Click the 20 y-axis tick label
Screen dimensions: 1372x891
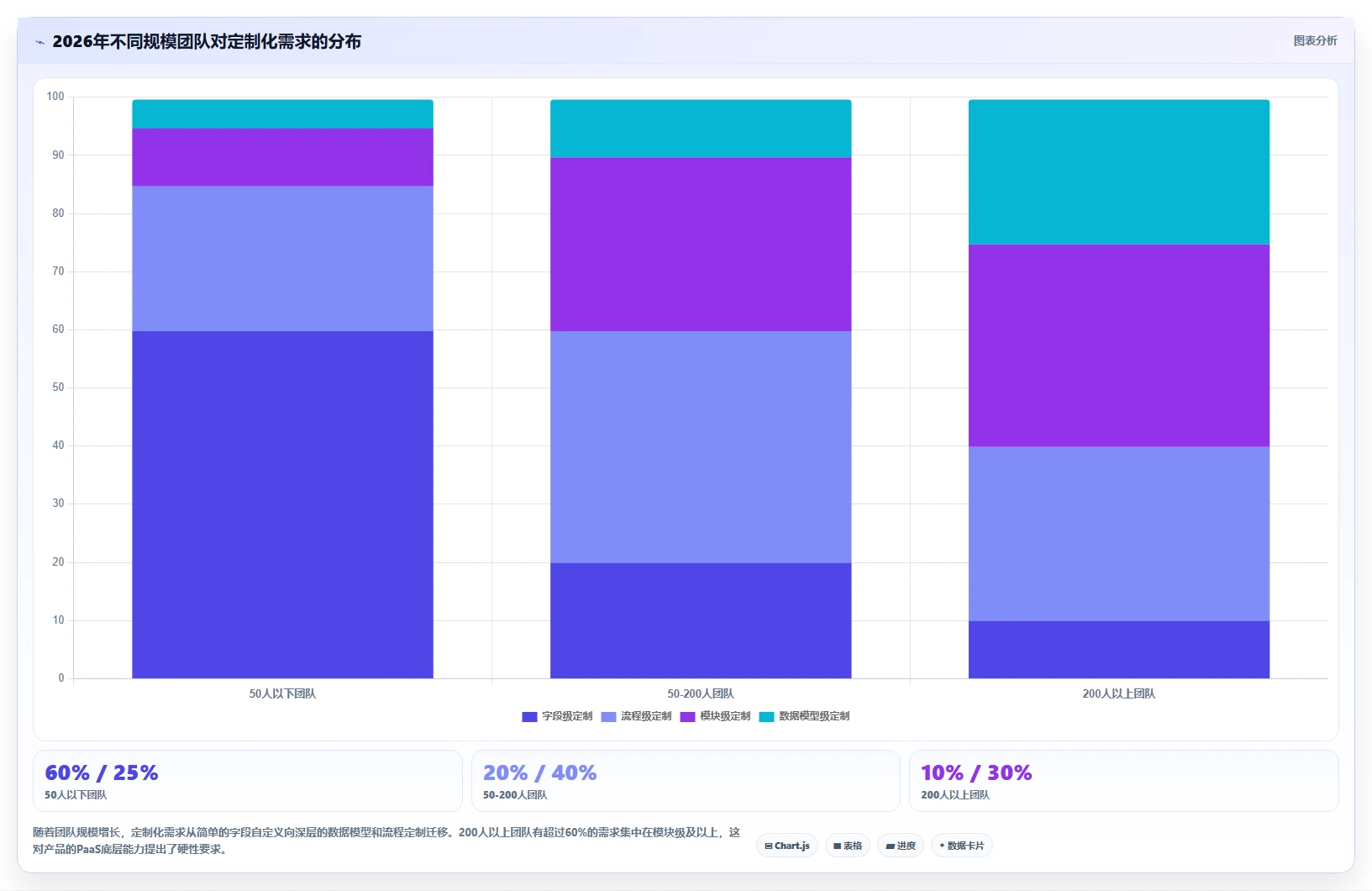click(58, 562)
